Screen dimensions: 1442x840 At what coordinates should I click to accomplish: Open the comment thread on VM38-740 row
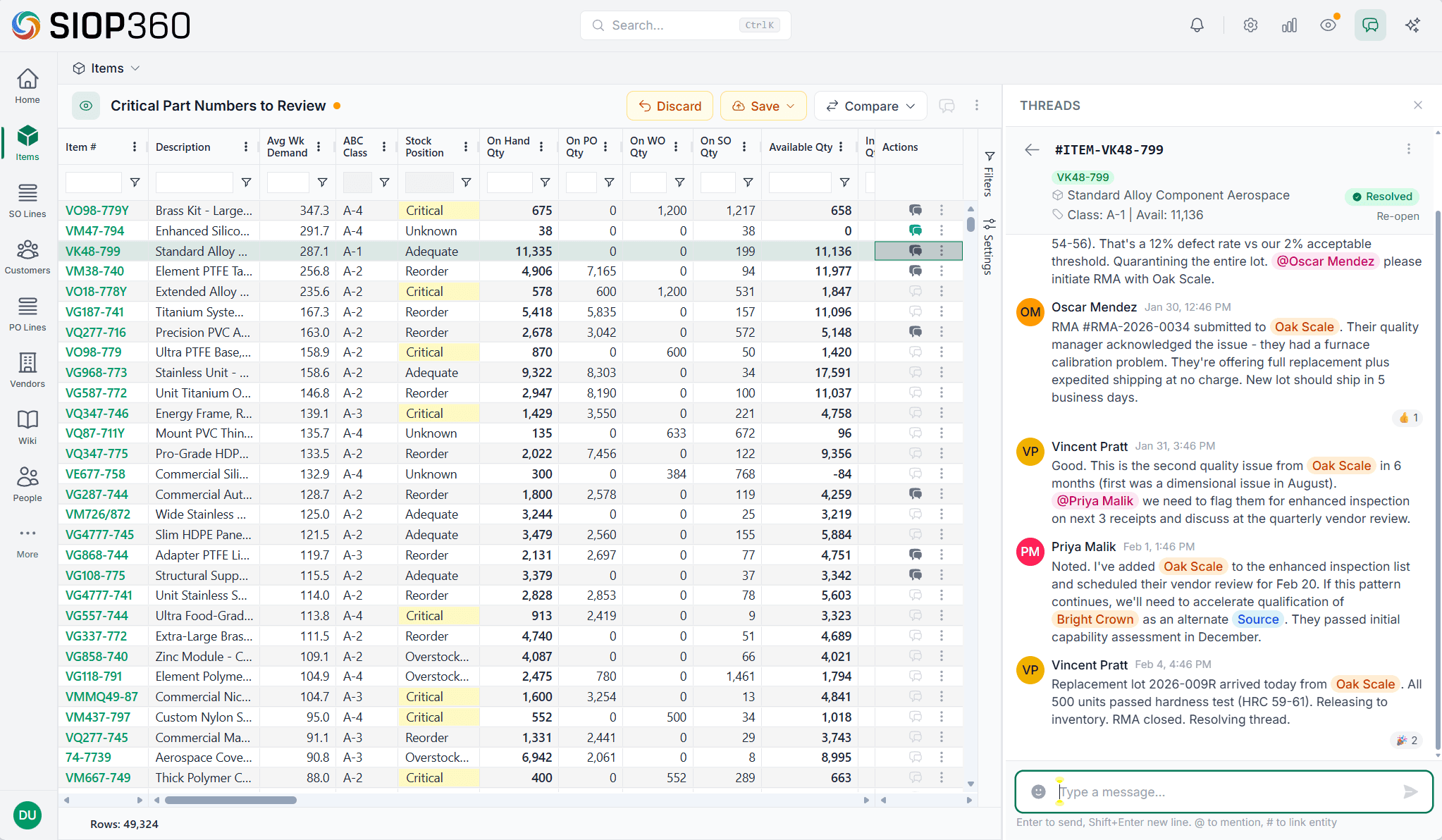915,271
